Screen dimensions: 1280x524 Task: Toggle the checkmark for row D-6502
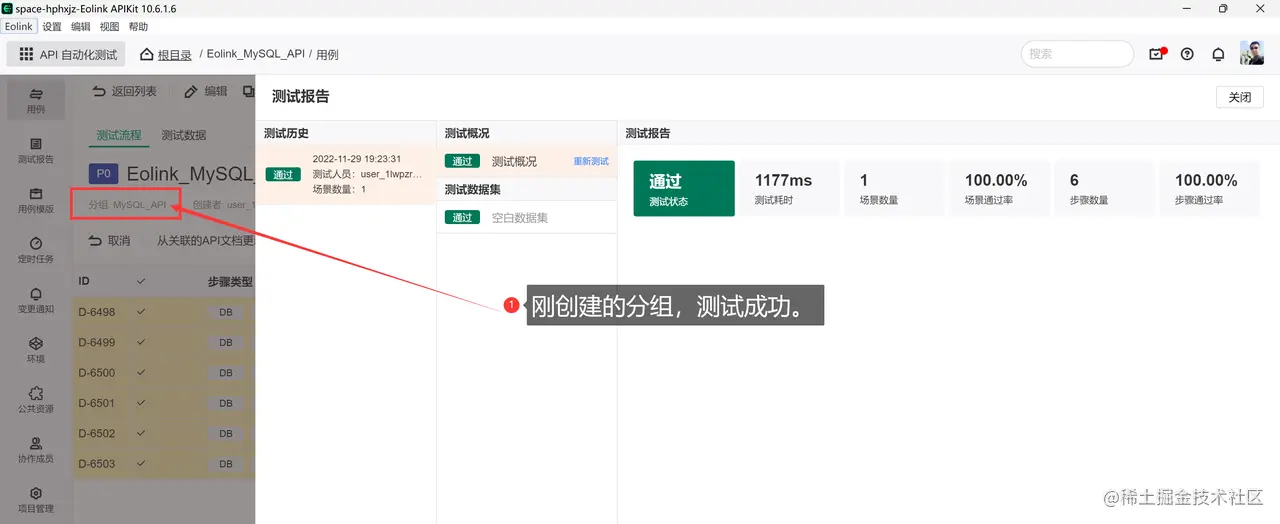coord(141,434)
